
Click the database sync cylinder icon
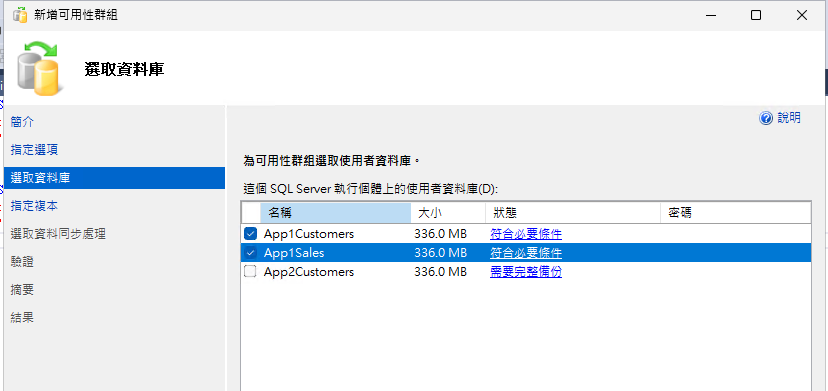pos(40,68)
